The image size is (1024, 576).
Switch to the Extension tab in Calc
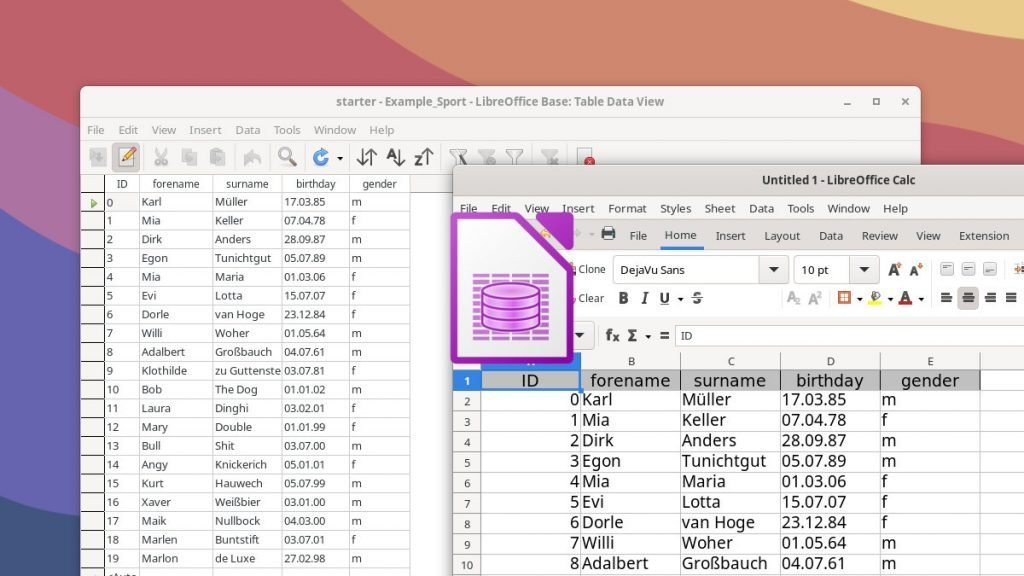click(984, 236)
